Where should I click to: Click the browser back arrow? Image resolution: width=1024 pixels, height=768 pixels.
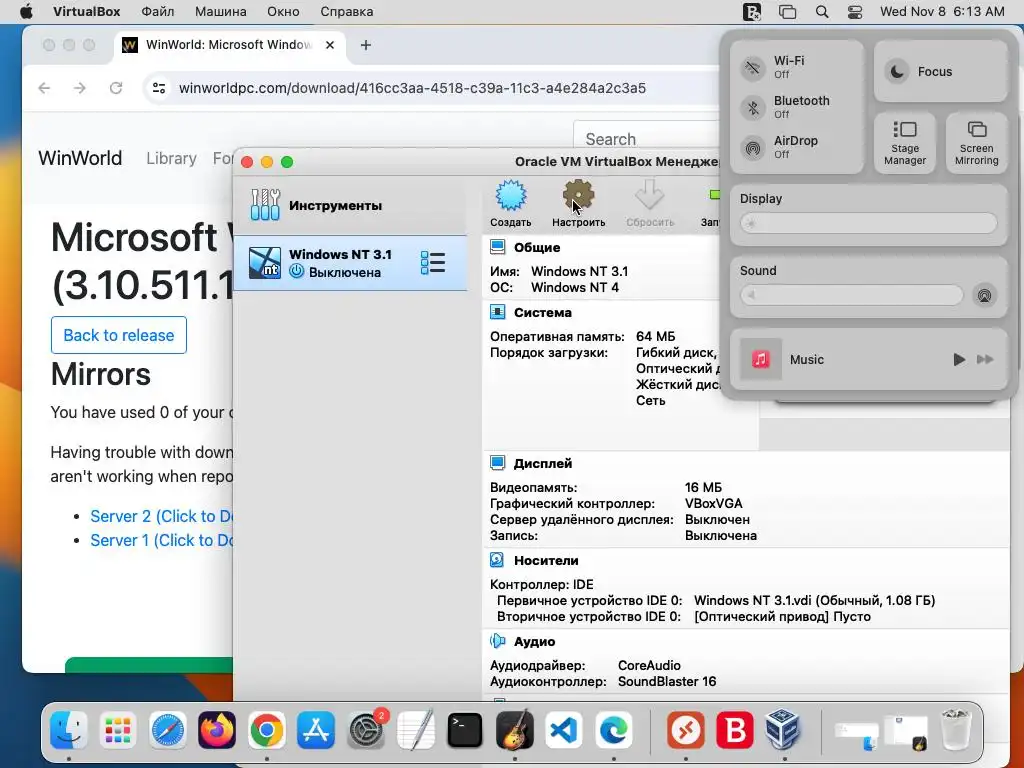pos(44,88)
